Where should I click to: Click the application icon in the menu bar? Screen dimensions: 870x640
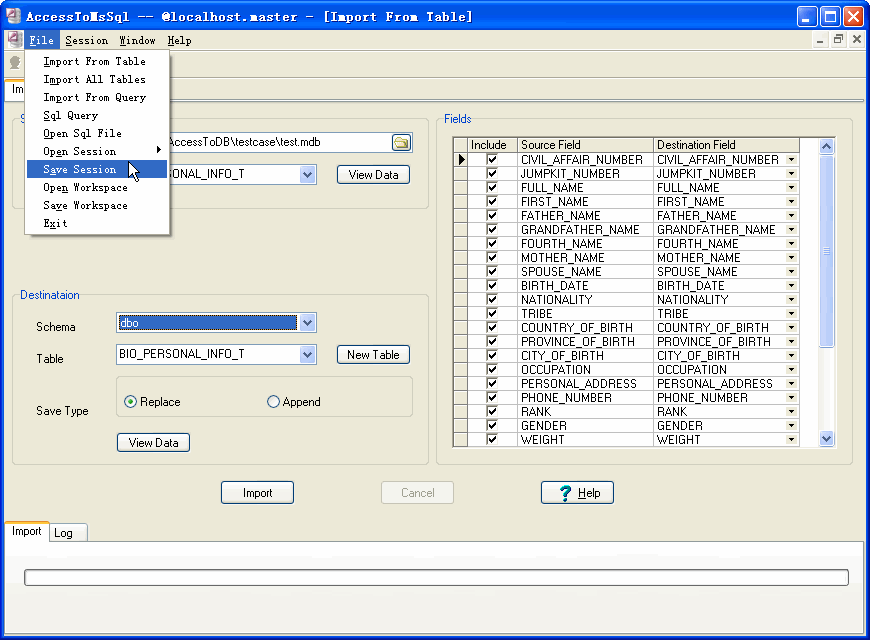[x=14, y=40]
